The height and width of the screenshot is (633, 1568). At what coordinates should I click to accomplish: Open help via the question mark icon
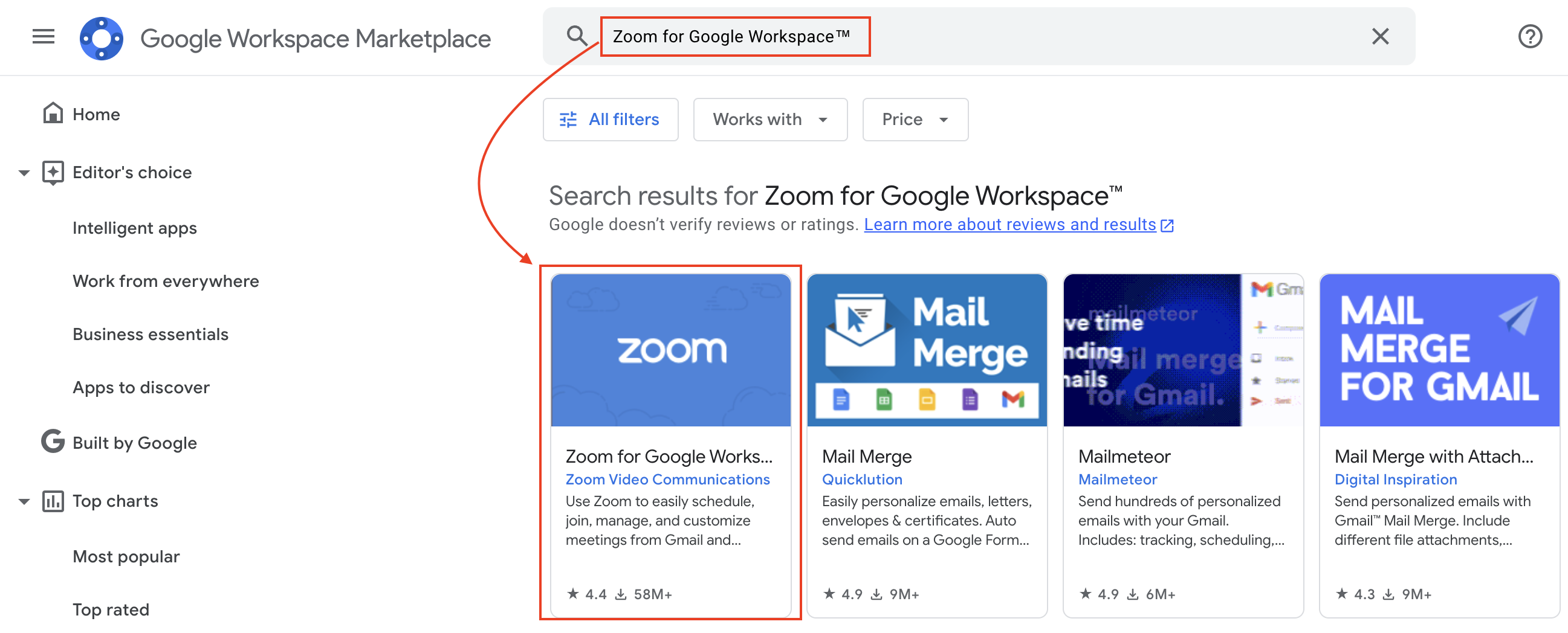1531,36
